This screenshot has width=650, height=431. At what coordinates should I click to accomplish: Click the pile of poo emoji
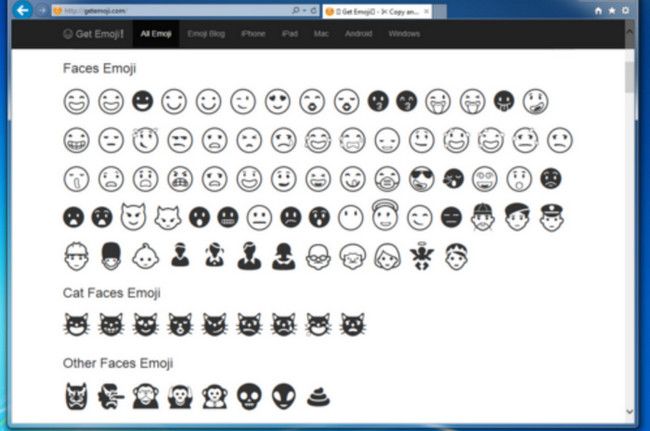click(318, 396)
